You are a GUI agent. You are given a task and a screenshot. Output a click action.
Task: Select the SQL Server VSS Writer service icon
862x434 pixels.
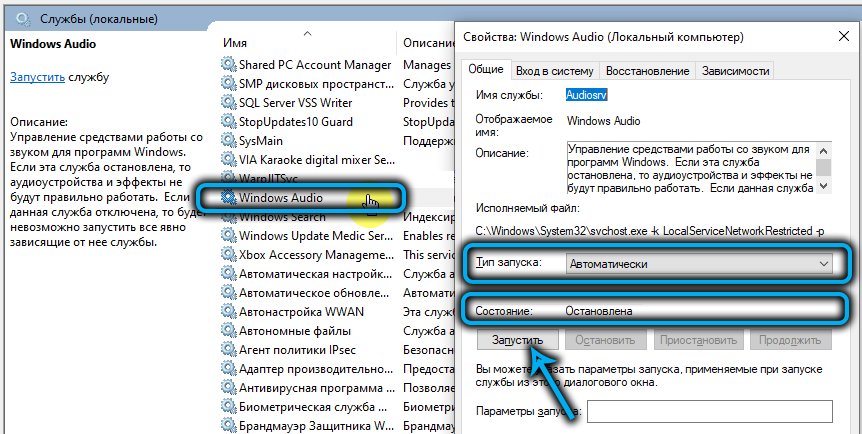pyautogui.click(x=228, y=102)
